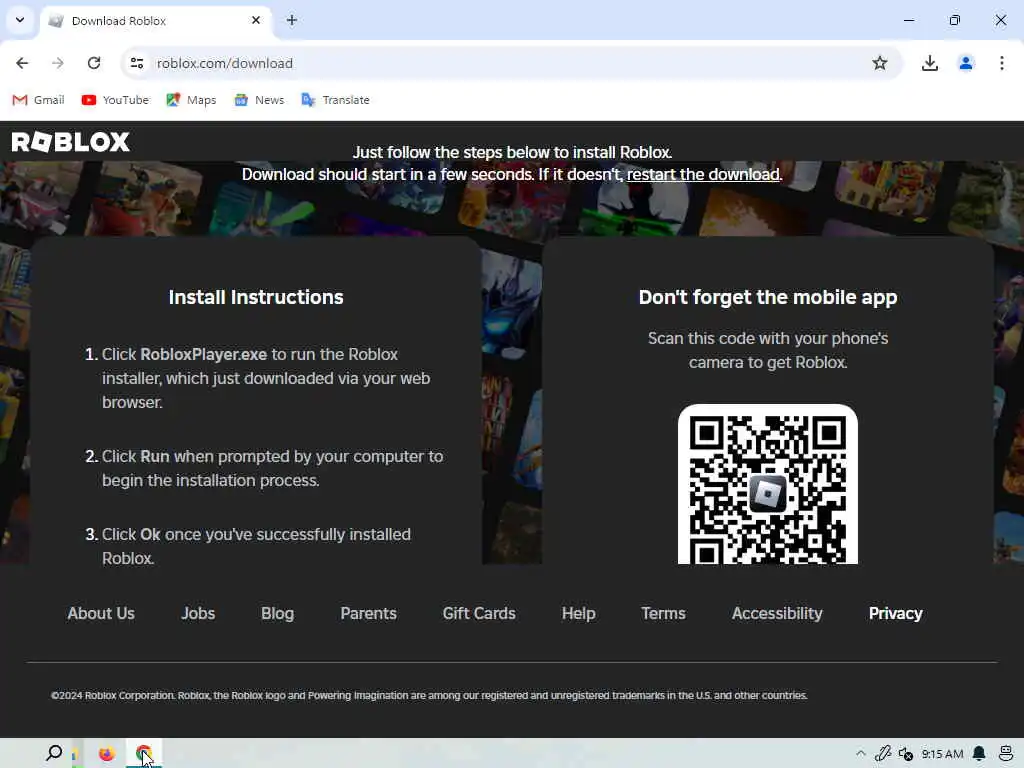Open the Help footer link
This screenshot has width=1024, height=768.
(579, 614)
